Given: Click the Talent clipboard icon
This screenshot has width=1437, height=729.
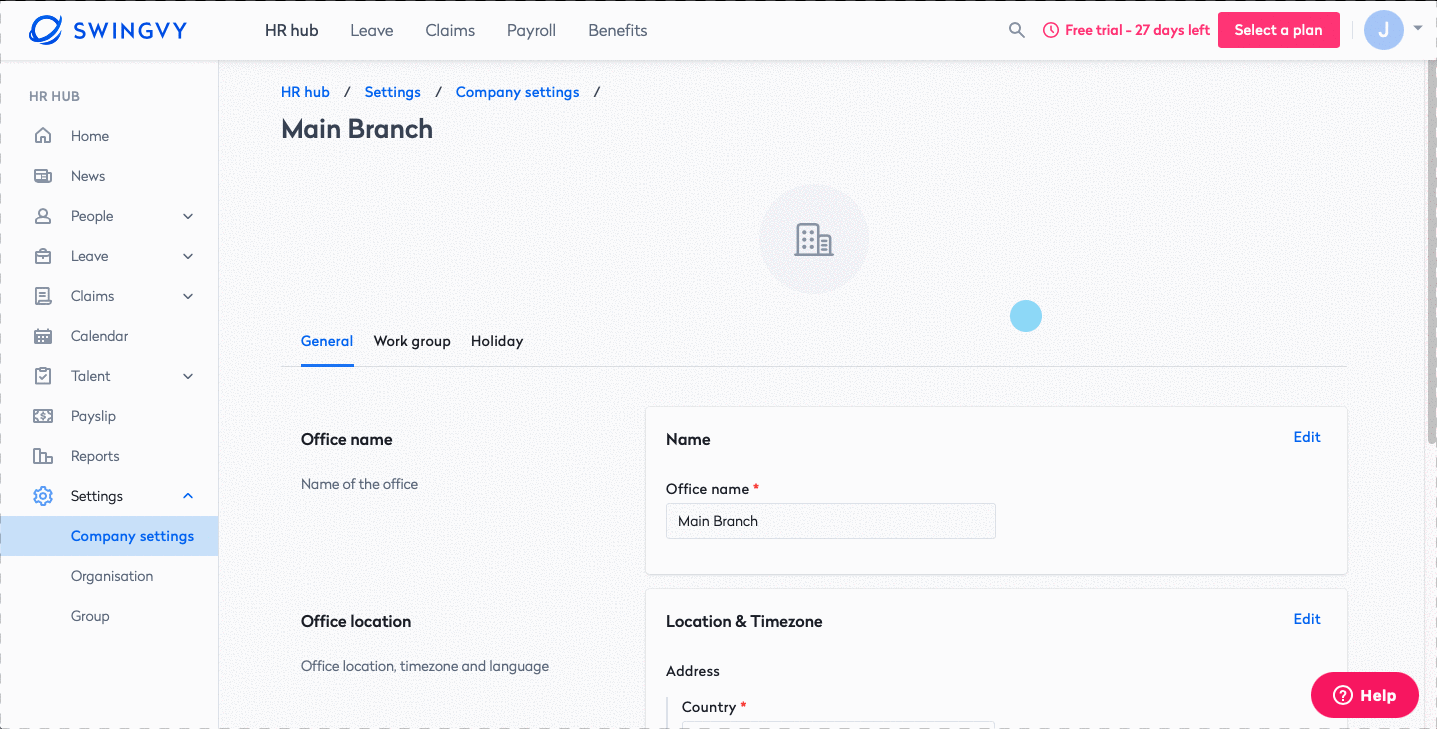Looking at the screenshot, I should pyautogui.click(x=43, y=376).
